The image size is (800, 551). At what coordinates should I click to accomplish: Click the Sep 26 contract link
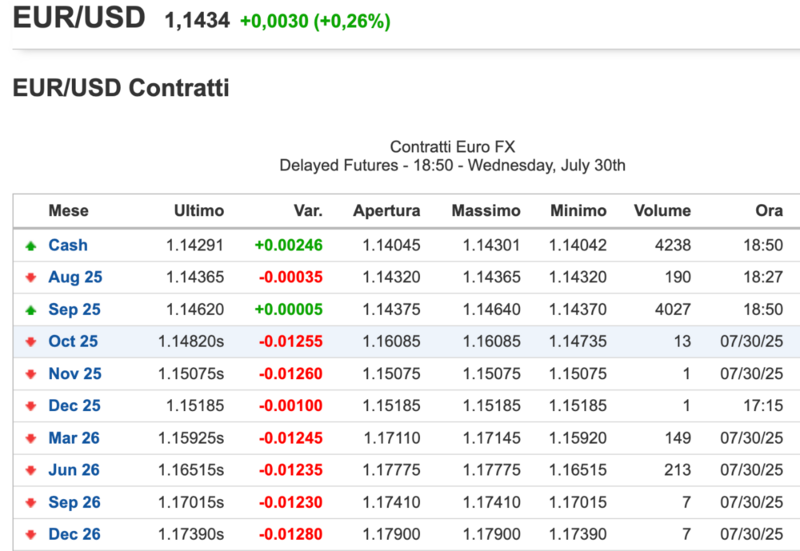pos(75,503)
